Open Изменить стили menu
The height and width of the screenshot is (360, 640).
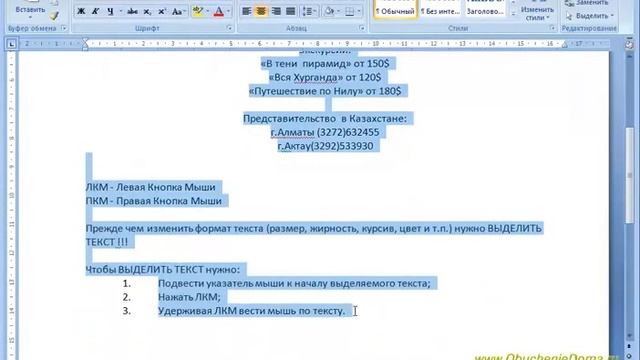tap(537, 11)
